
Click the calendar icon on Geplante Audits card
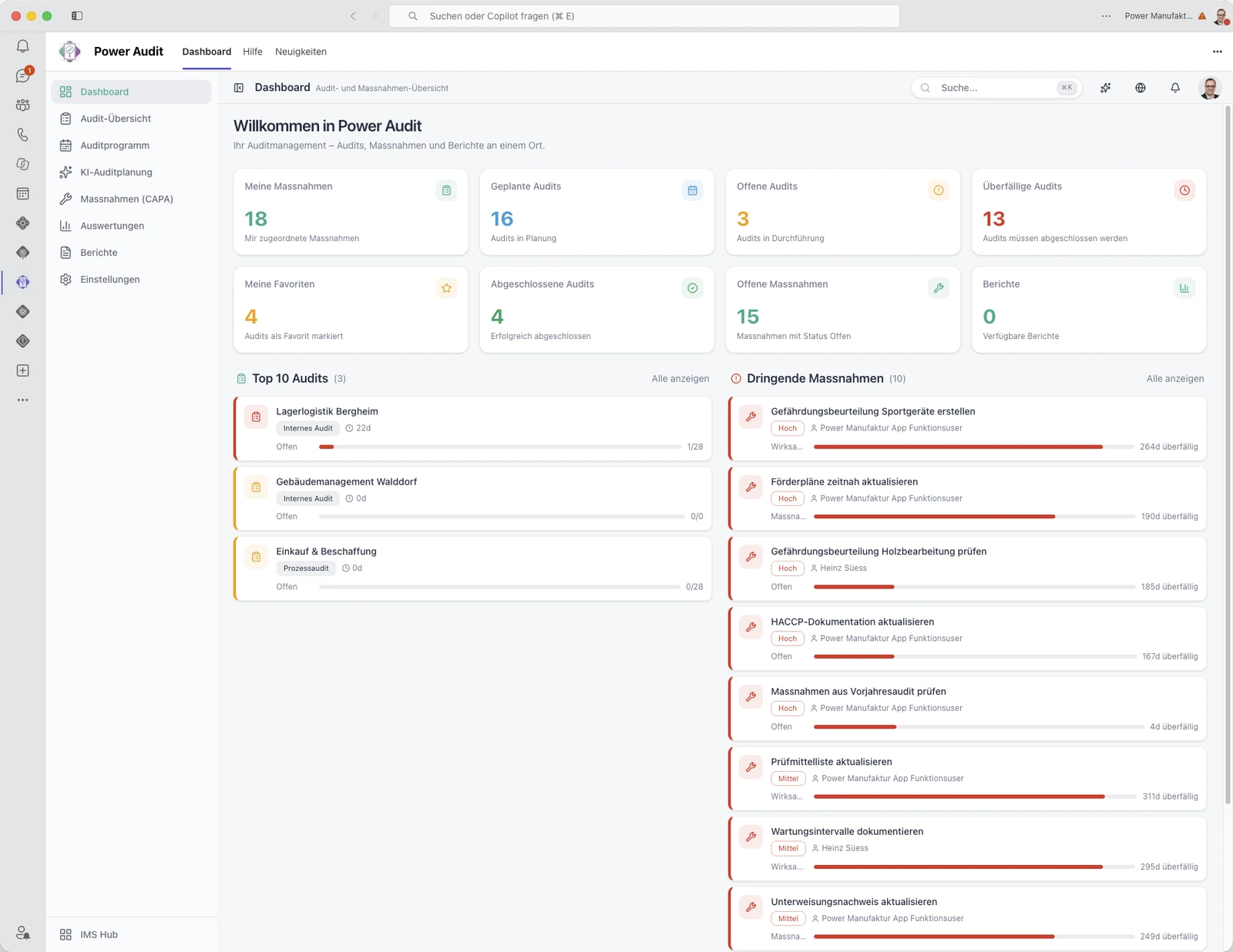(693, 190)
